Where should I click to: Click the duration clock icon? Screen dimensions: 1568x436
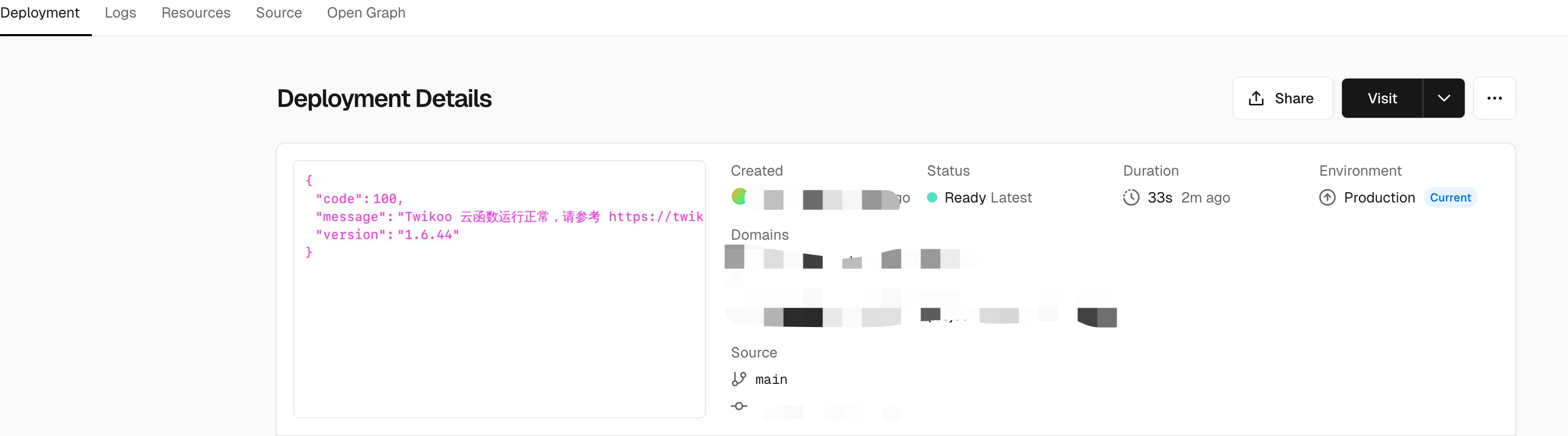click(1130, 198)
